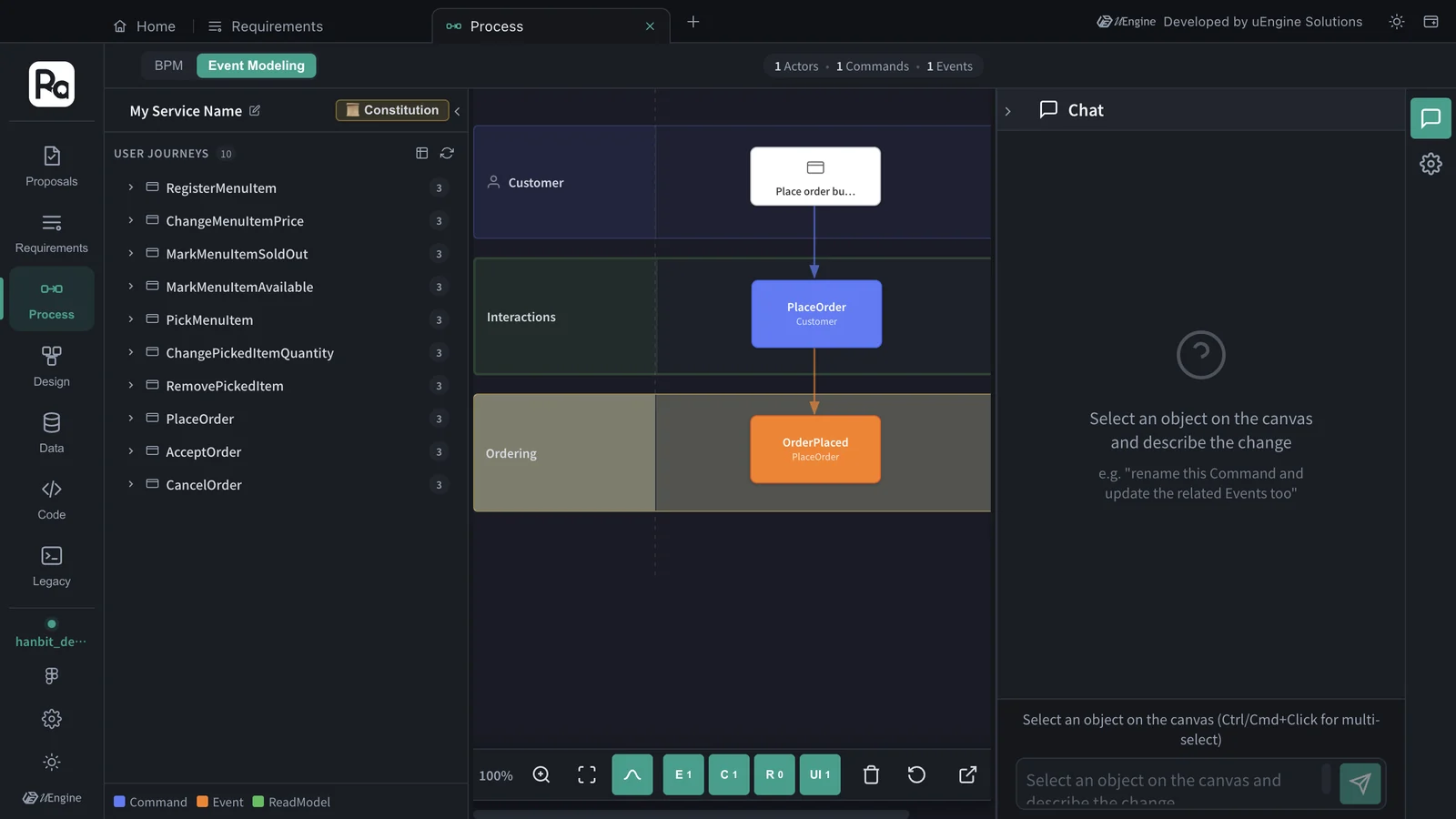Expand the ChangeMenuItemPrice journey
1456x819 pixels.
point(130,220)
